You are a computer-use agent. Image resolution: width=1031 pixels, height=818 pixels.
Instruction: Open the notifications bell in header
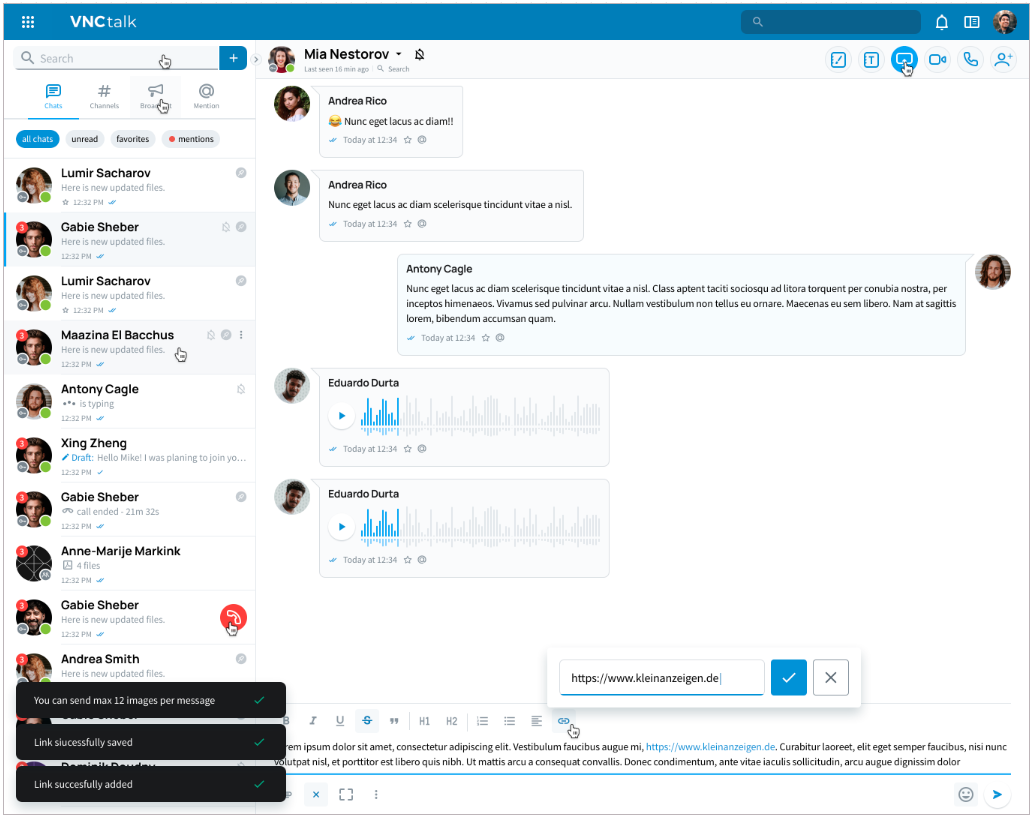tap(941, 22)
